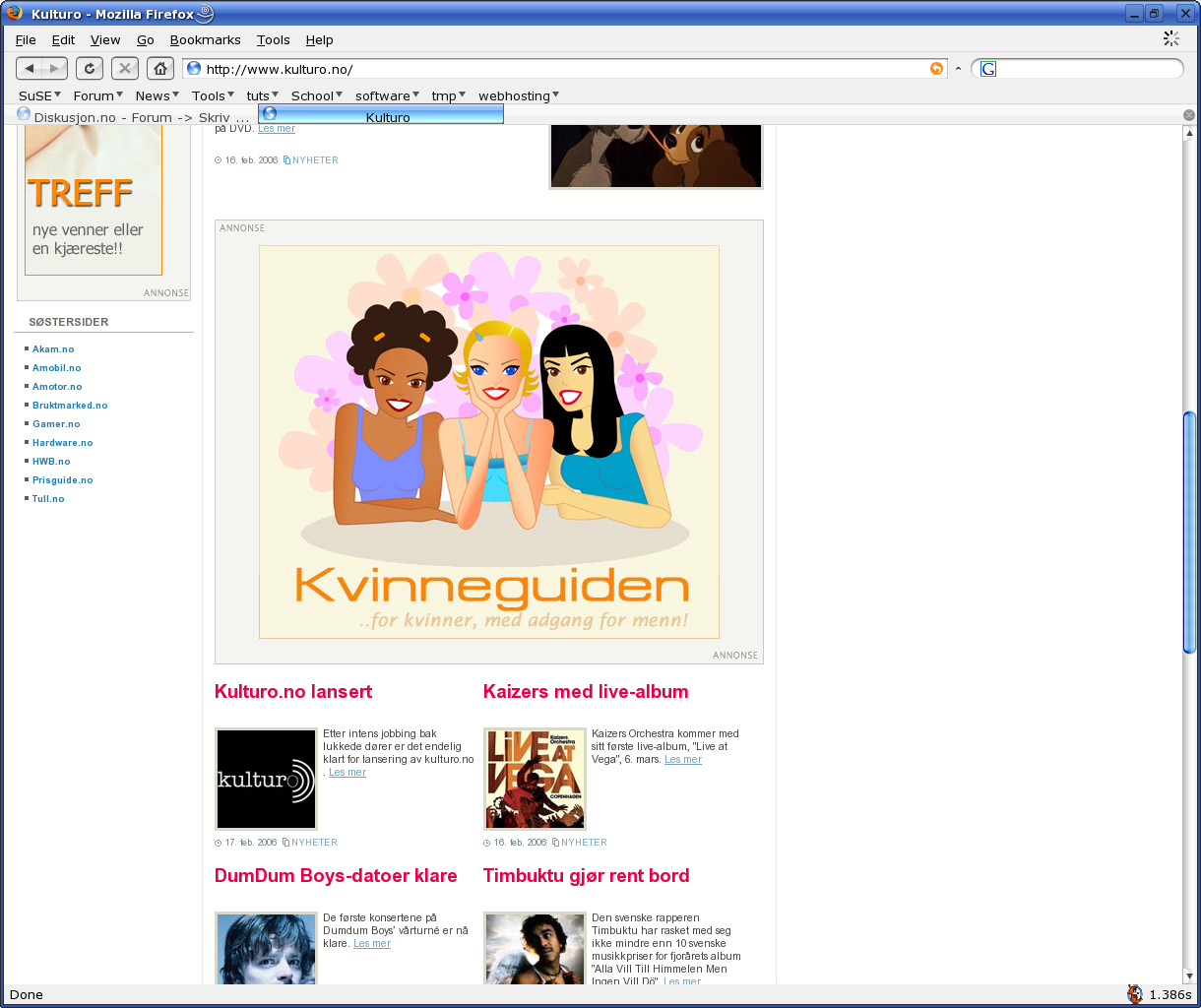1201x1008 pixels.
Task: Open the software bookmarks folder
Action: point(387,95)
